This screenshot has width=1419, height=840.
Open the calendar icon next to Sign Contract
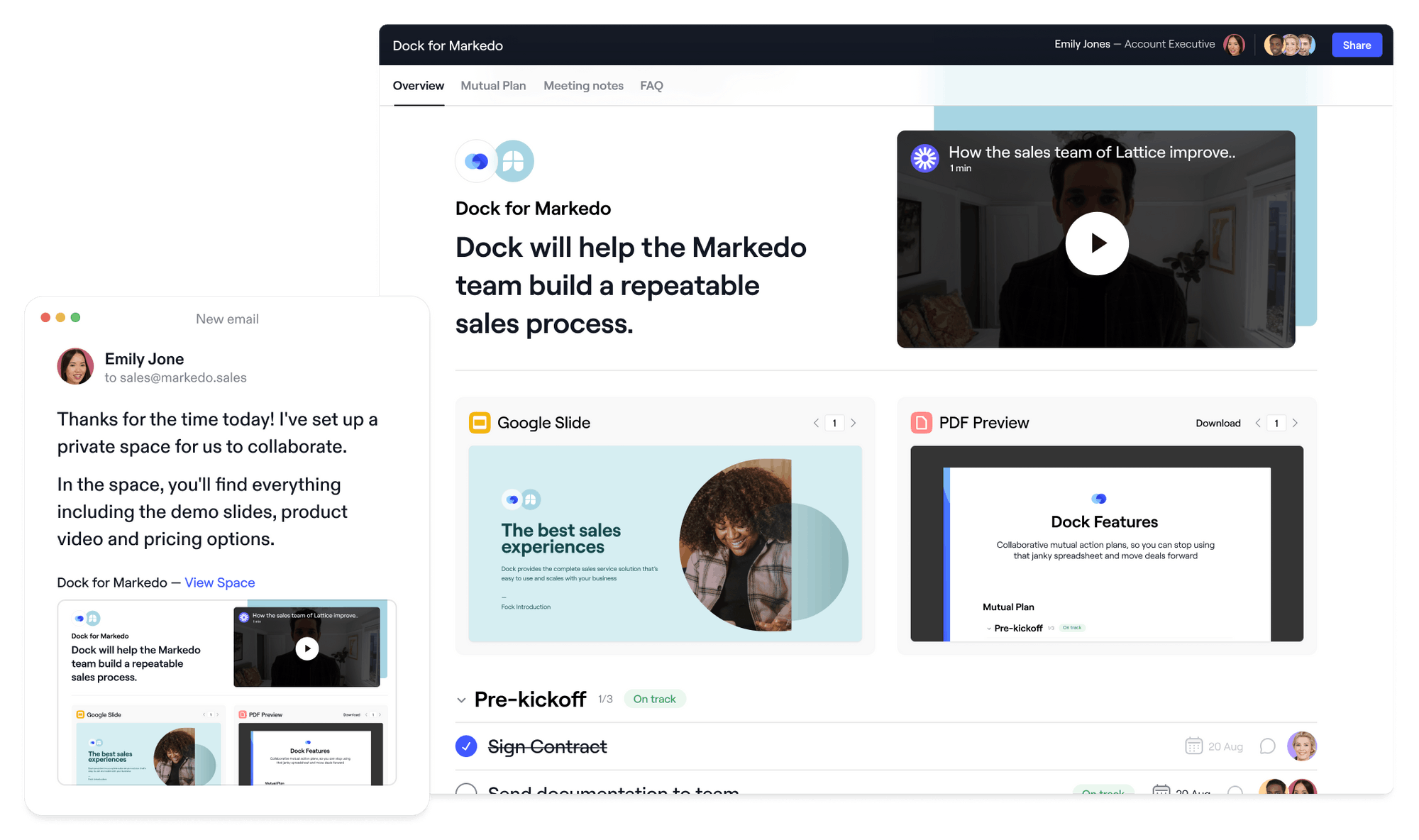click(x=1196, y=746)
